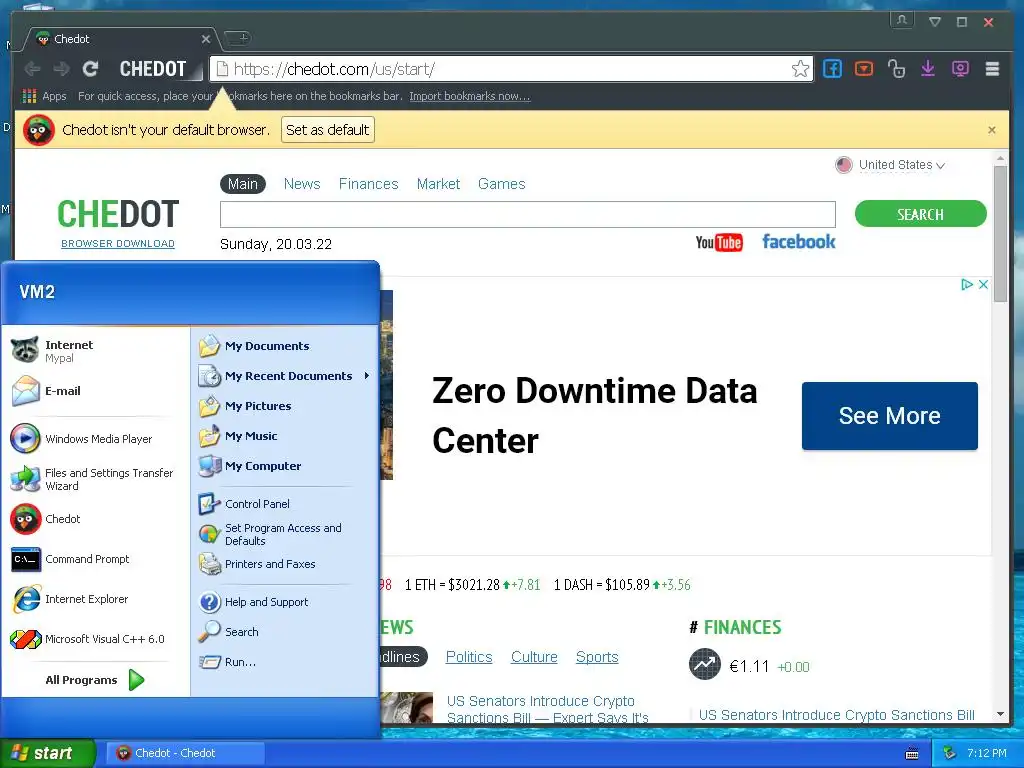Click the AdChoices triangle icon

[x=967, y=285]
